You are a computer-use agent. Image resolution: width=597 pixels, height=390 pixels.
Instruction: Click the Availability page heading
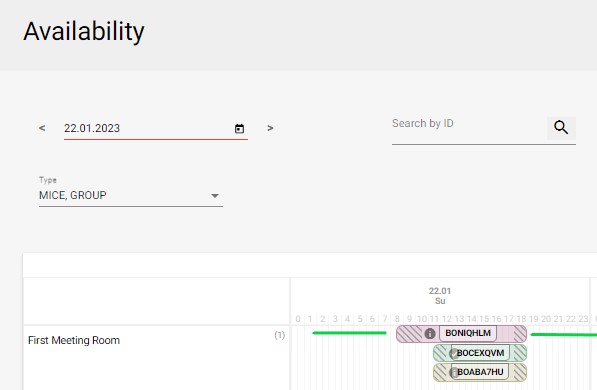(x=84, y=32)
